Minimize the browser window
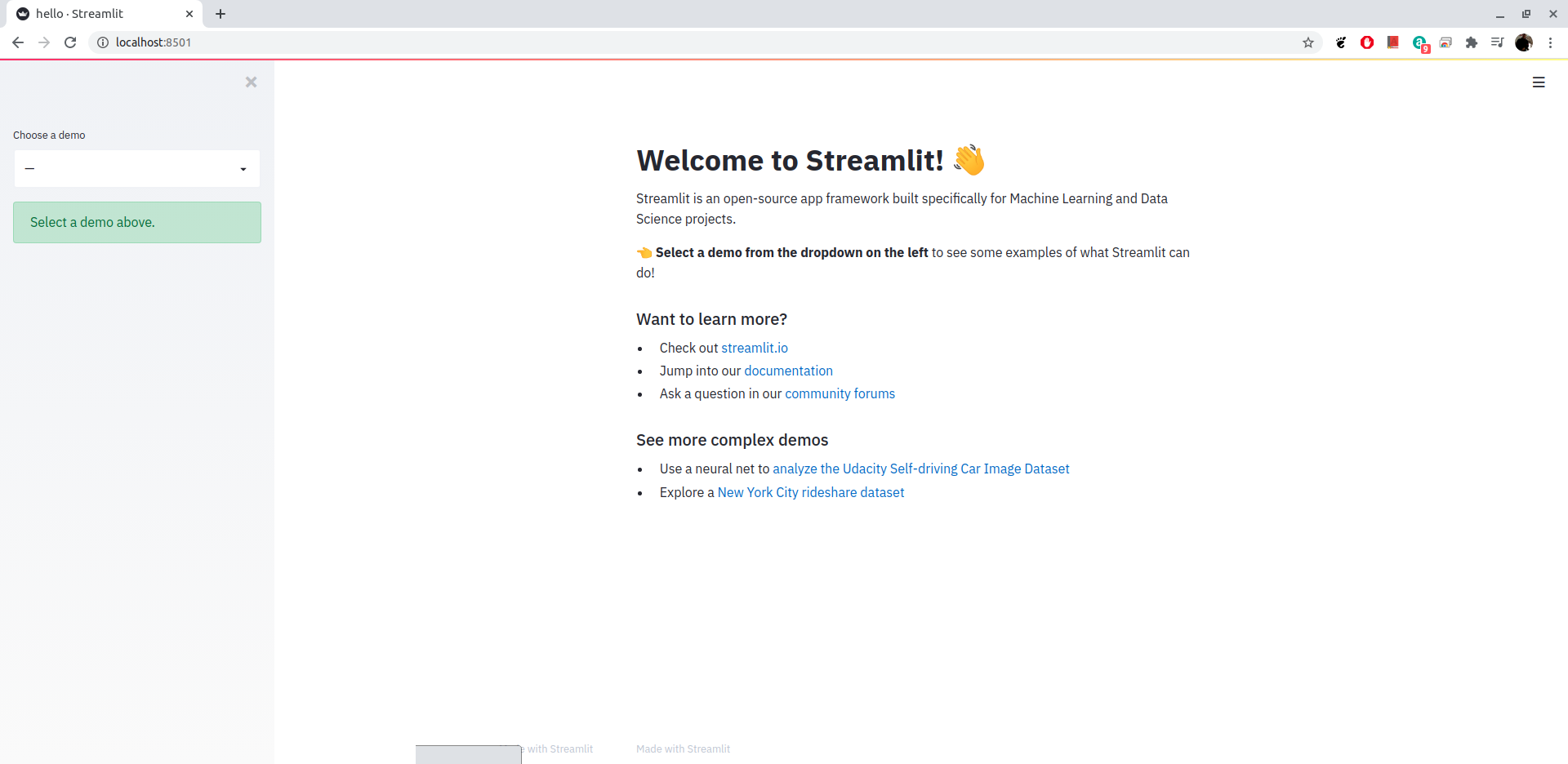Screen dimensions: 1568x764 [1500, 14]
